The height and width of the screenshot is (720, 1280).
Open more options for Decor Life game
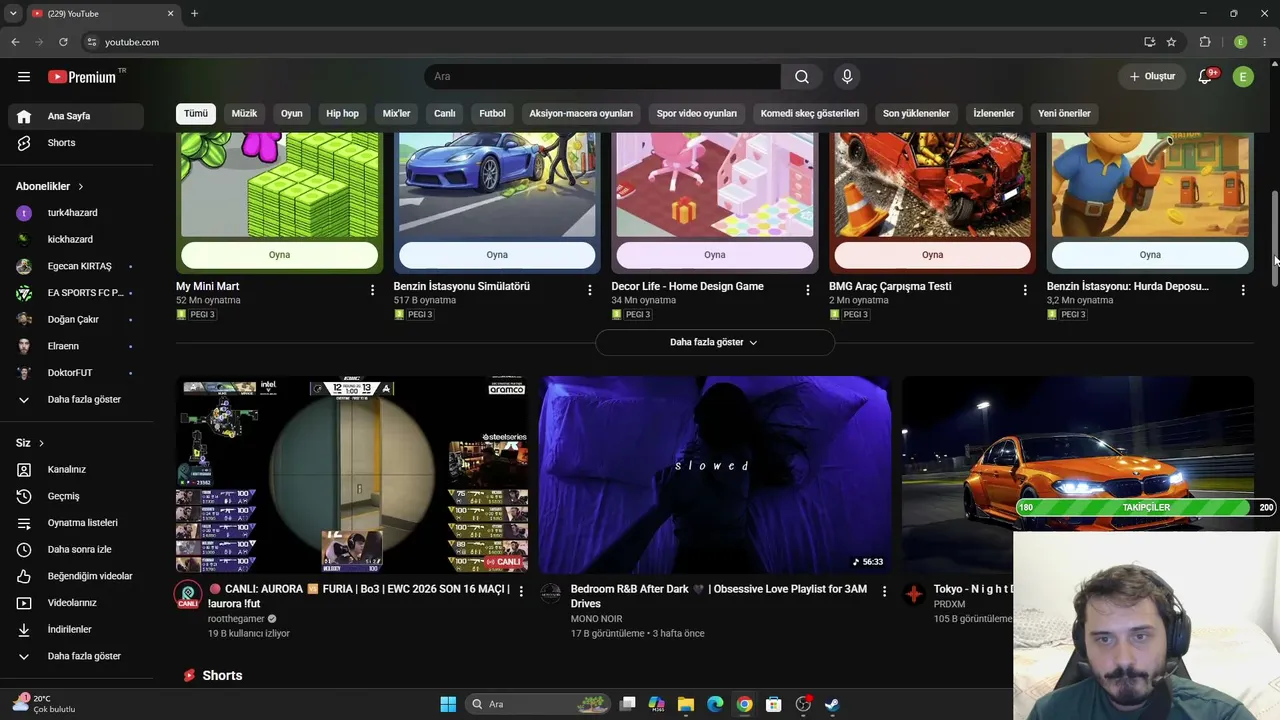pos(808,290)
